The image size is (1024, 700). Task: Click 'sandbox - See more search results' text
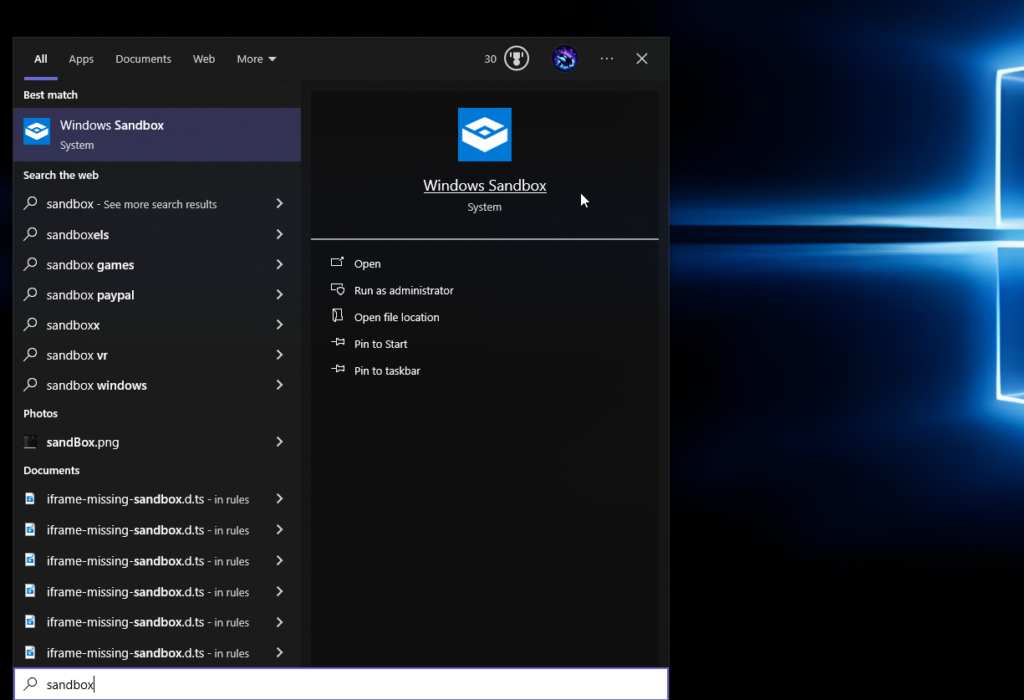131,204
